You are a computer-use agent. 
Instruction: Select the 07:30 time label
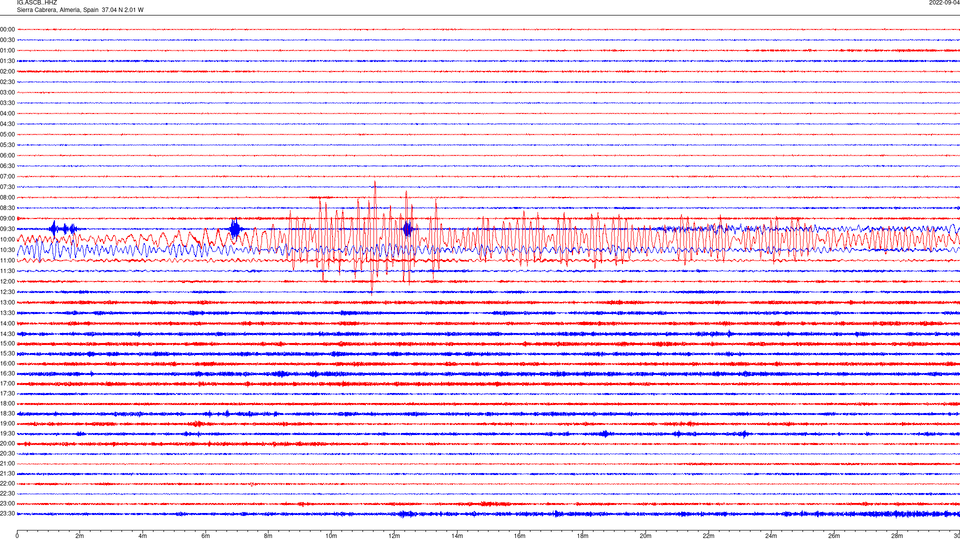(7, 187)
